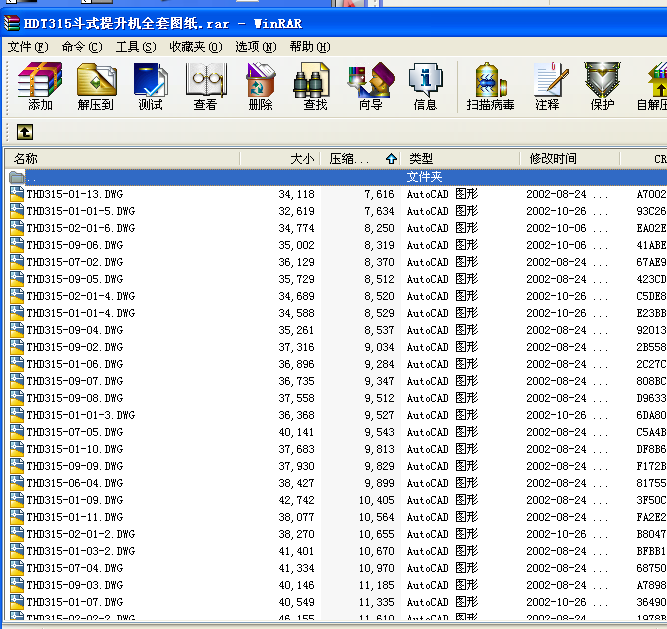Select file THD315-02-01-2.DWG
This screenshot has height=629, width=667.
coord(81,534)
